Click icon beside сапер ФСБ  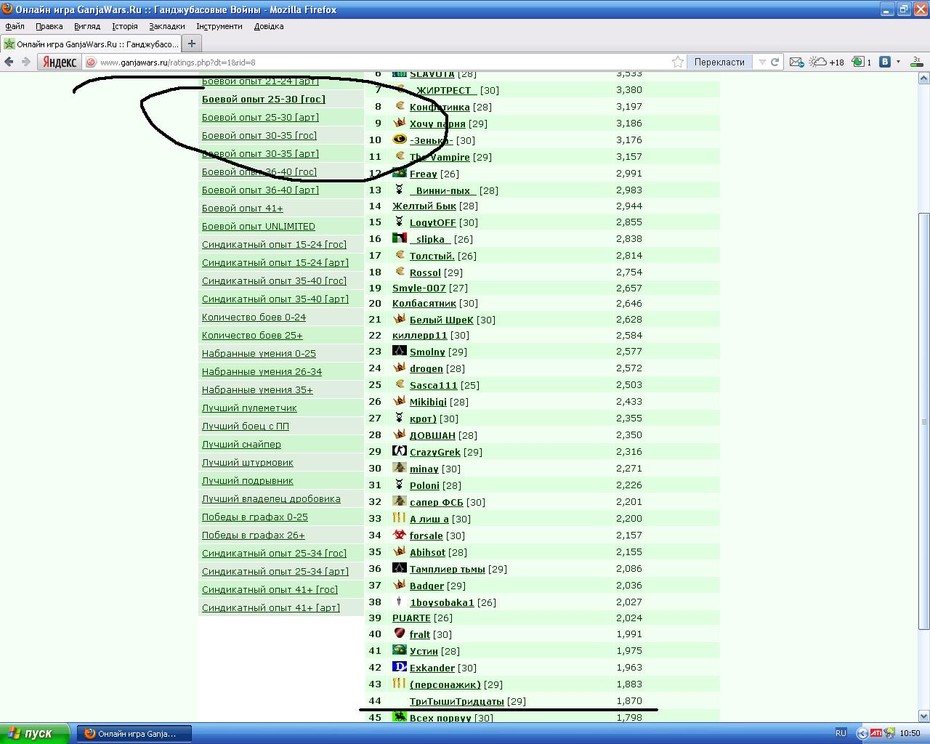pyautogui.click(x=399, y=501)
